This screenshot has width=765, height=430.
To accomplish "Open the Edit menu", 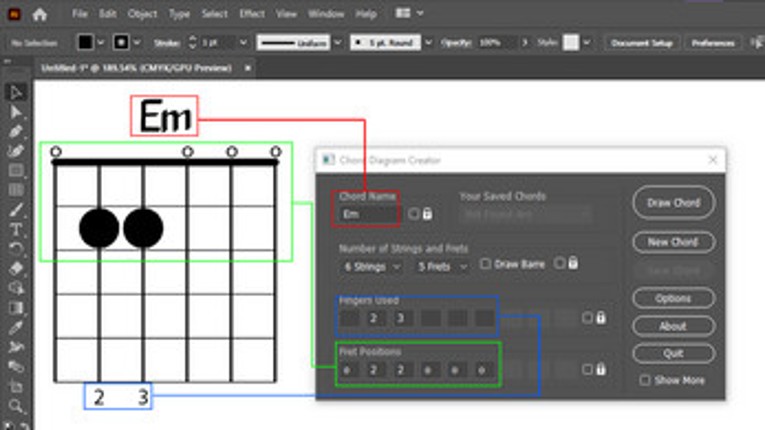I will 107,14.
